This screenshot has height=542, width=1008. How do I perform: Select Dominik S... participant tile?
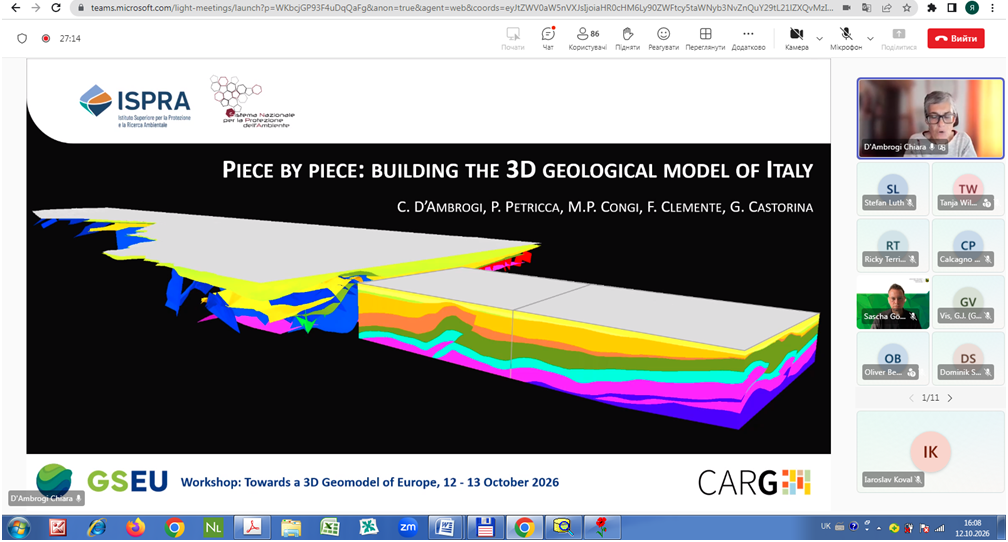tap(968, 359)
